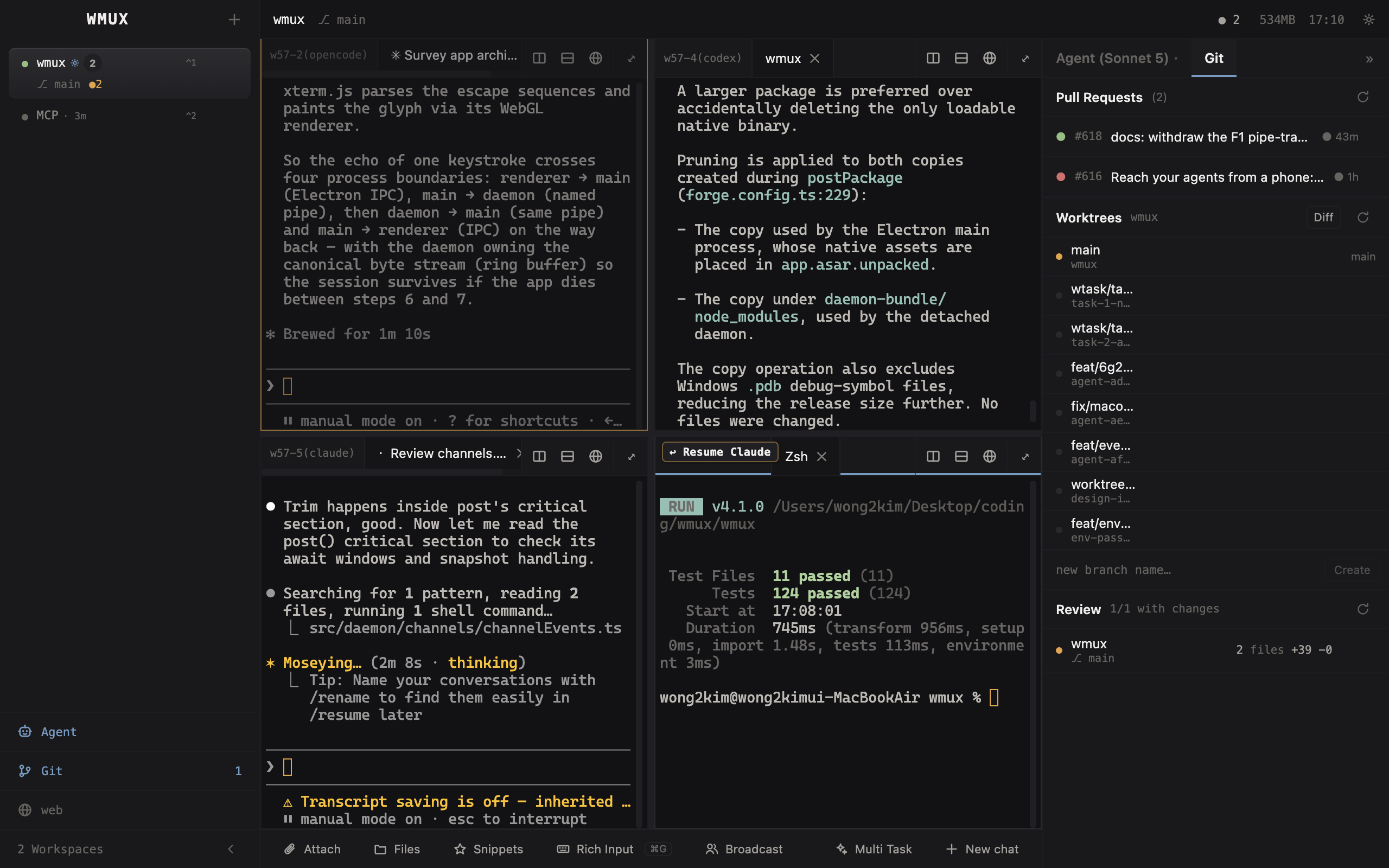The image size is (1389, 868).
Task: Select the Review channels tab
Action: [442, 453]
